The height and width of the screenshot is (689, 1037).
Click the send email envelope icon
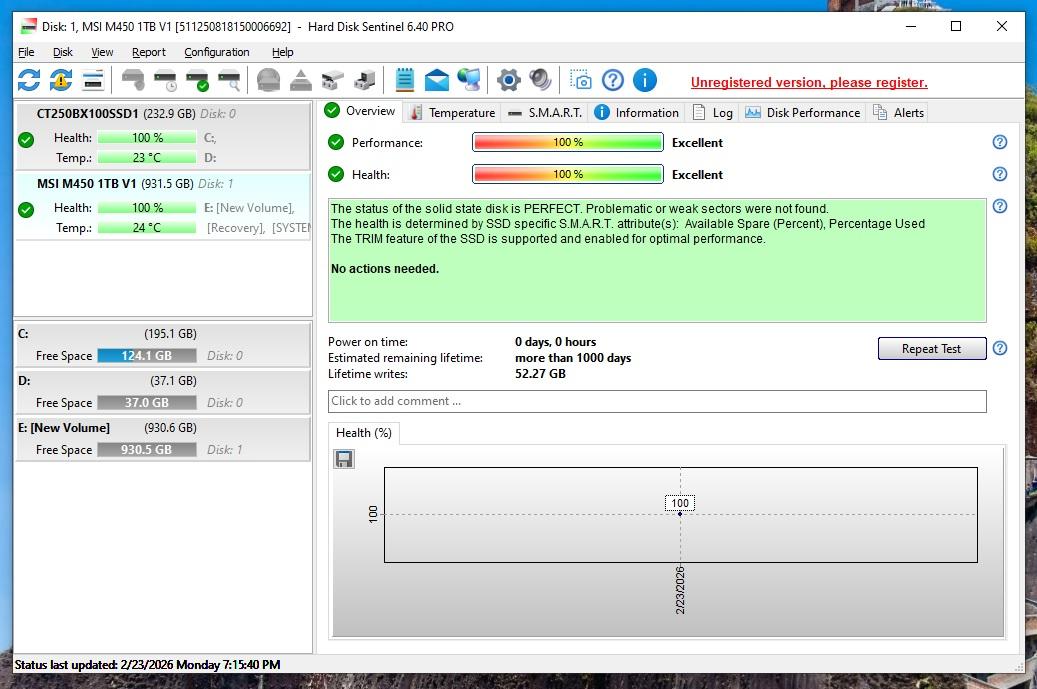(x=437, y=80)
